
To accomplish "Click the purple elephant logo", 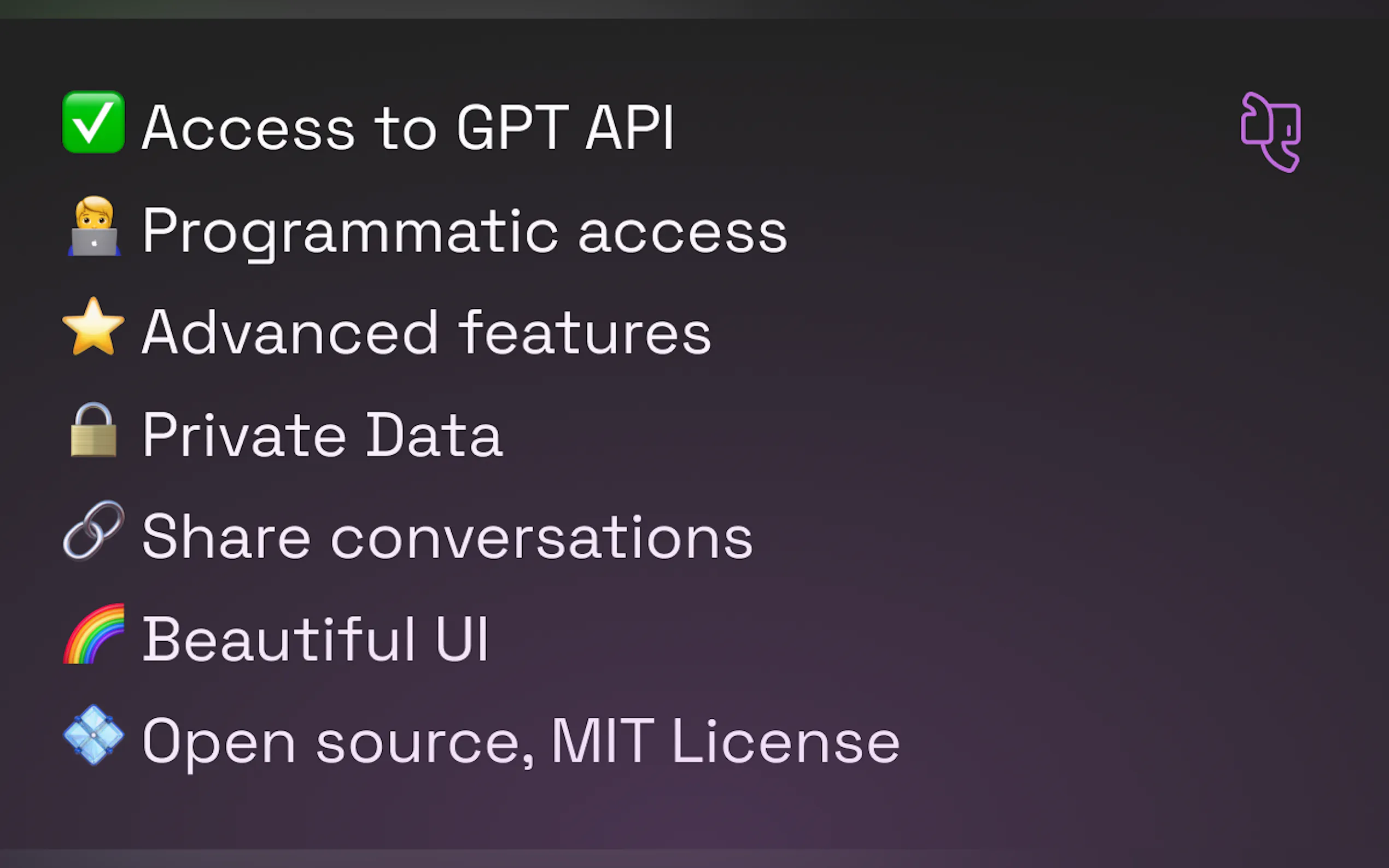I will [1270, 132].
